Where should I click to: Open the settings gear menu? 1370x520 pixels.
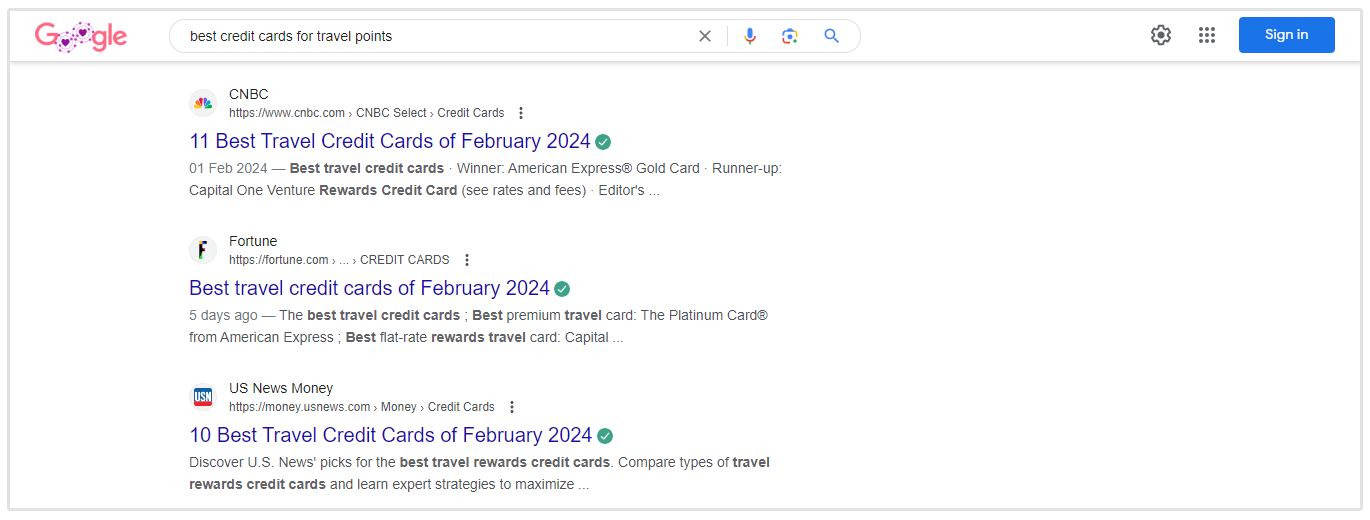click(x=1160, y=35)
